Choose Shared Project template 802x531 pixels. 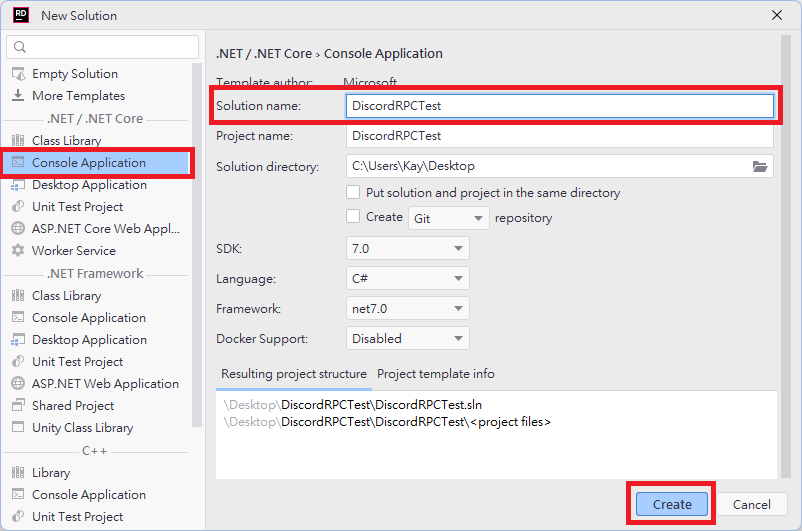(x=73, y=406)
